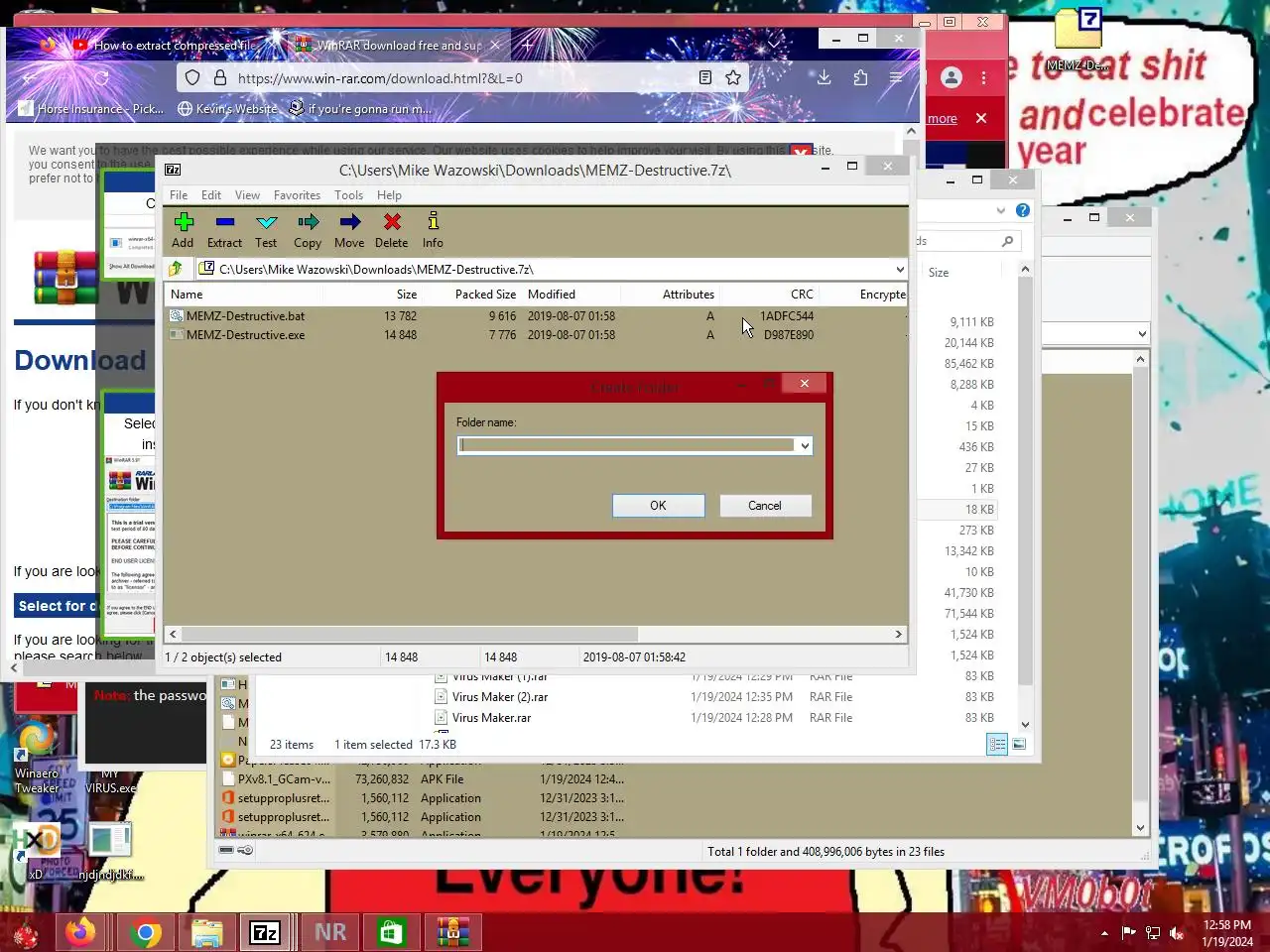
Task: Click Cancel in the Create Folder dialog
Action: coord(764,506)
